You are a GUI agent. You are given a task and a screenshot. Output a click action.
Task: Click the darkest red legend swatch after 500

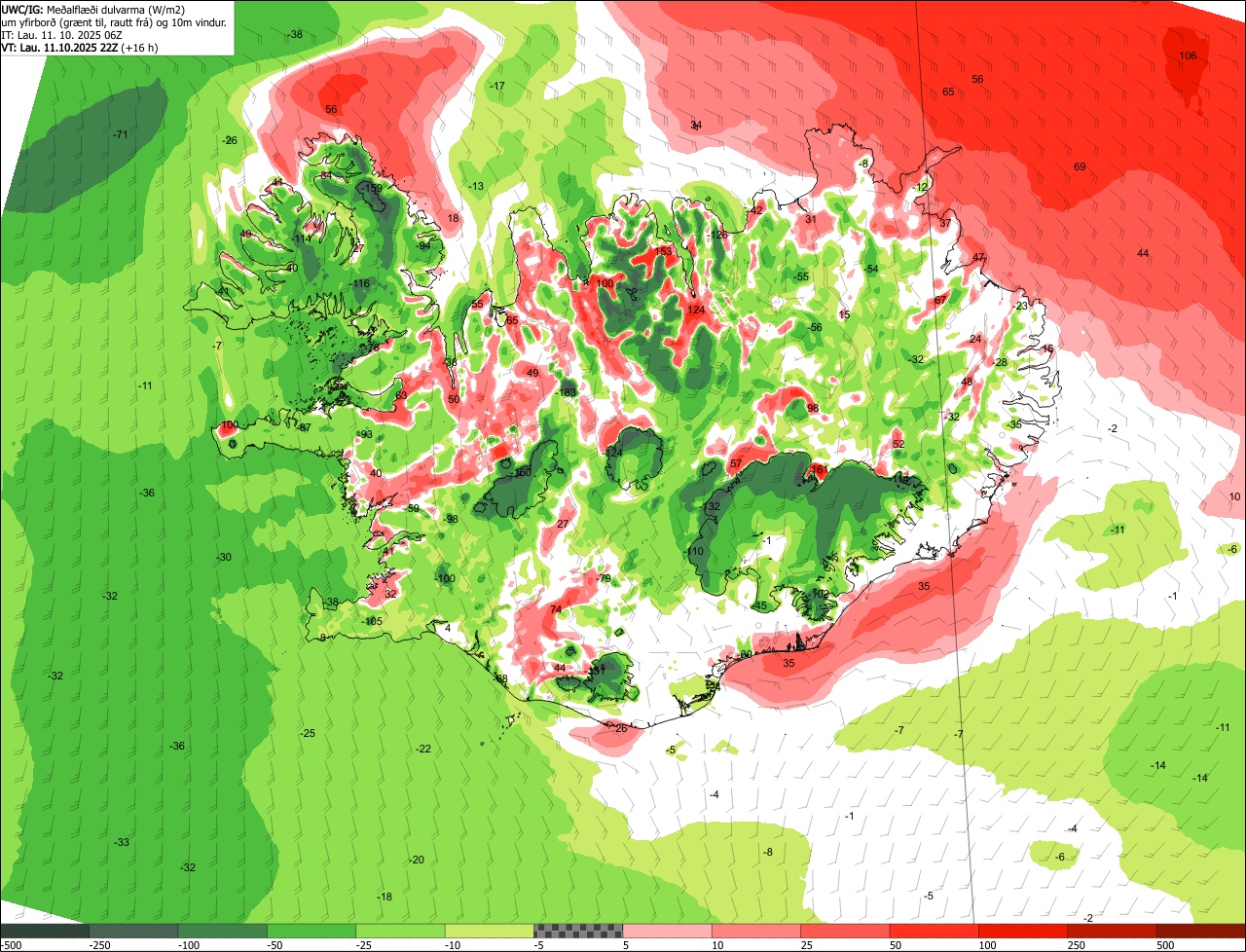tap(1201, 931)
